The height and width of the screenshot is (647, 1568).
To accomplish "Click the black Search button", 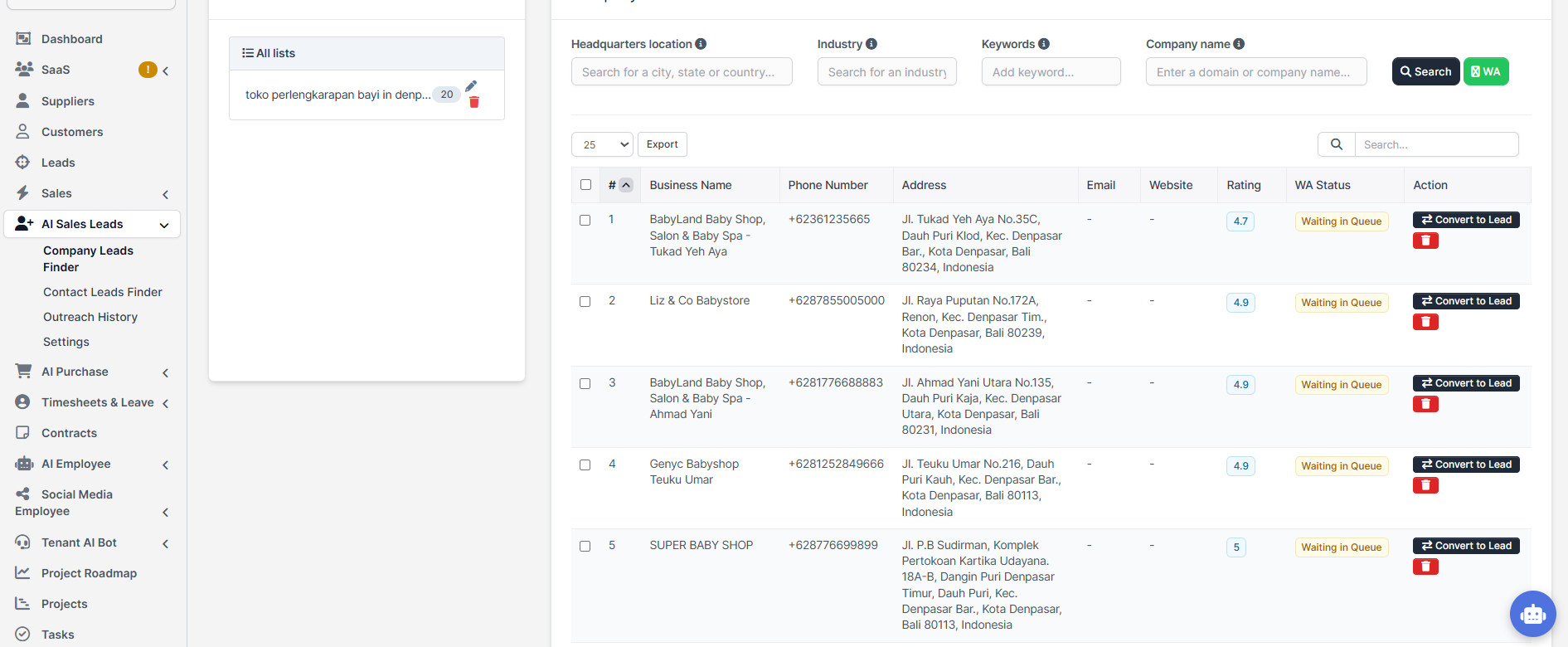I will [1425, 71].
